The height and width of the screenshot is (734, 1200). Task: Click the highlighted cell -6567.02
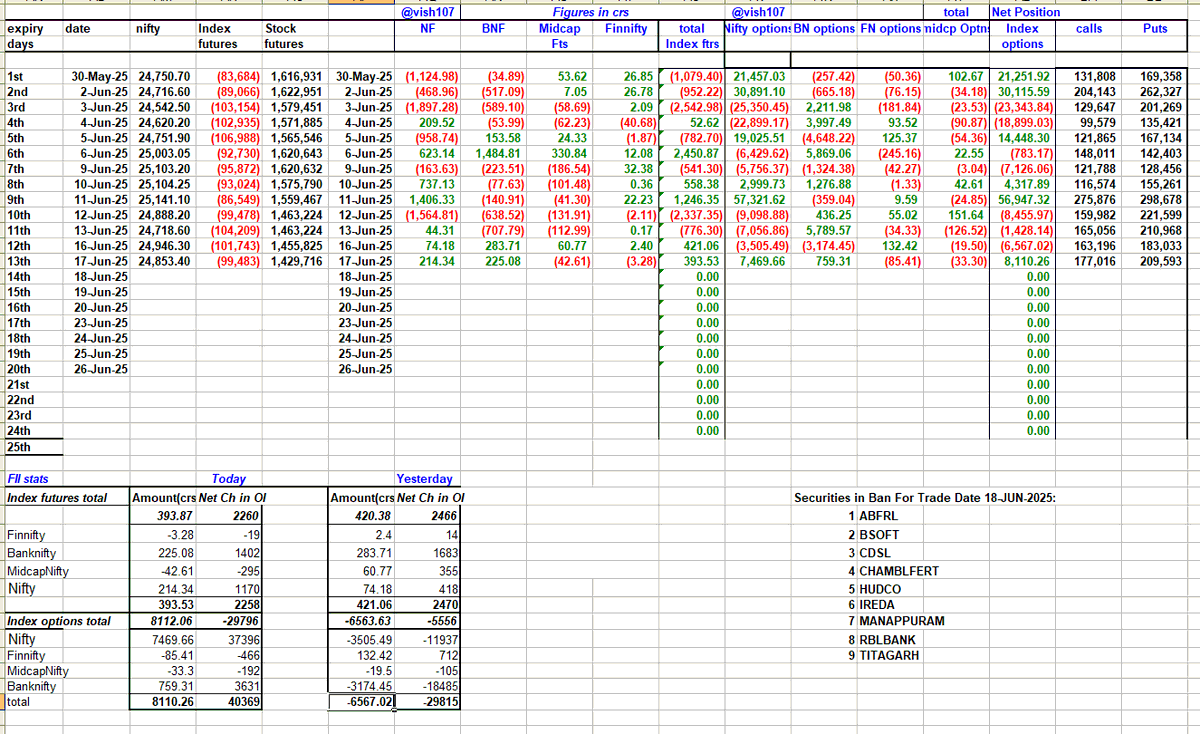point(362,703)
